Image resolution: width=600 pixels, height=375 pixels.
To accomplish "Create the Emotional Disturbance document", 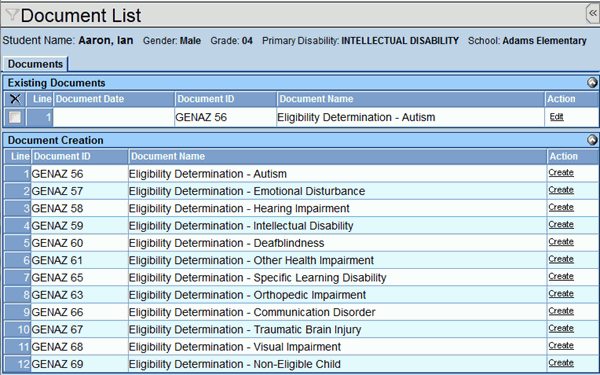I will tap(561, 190).
